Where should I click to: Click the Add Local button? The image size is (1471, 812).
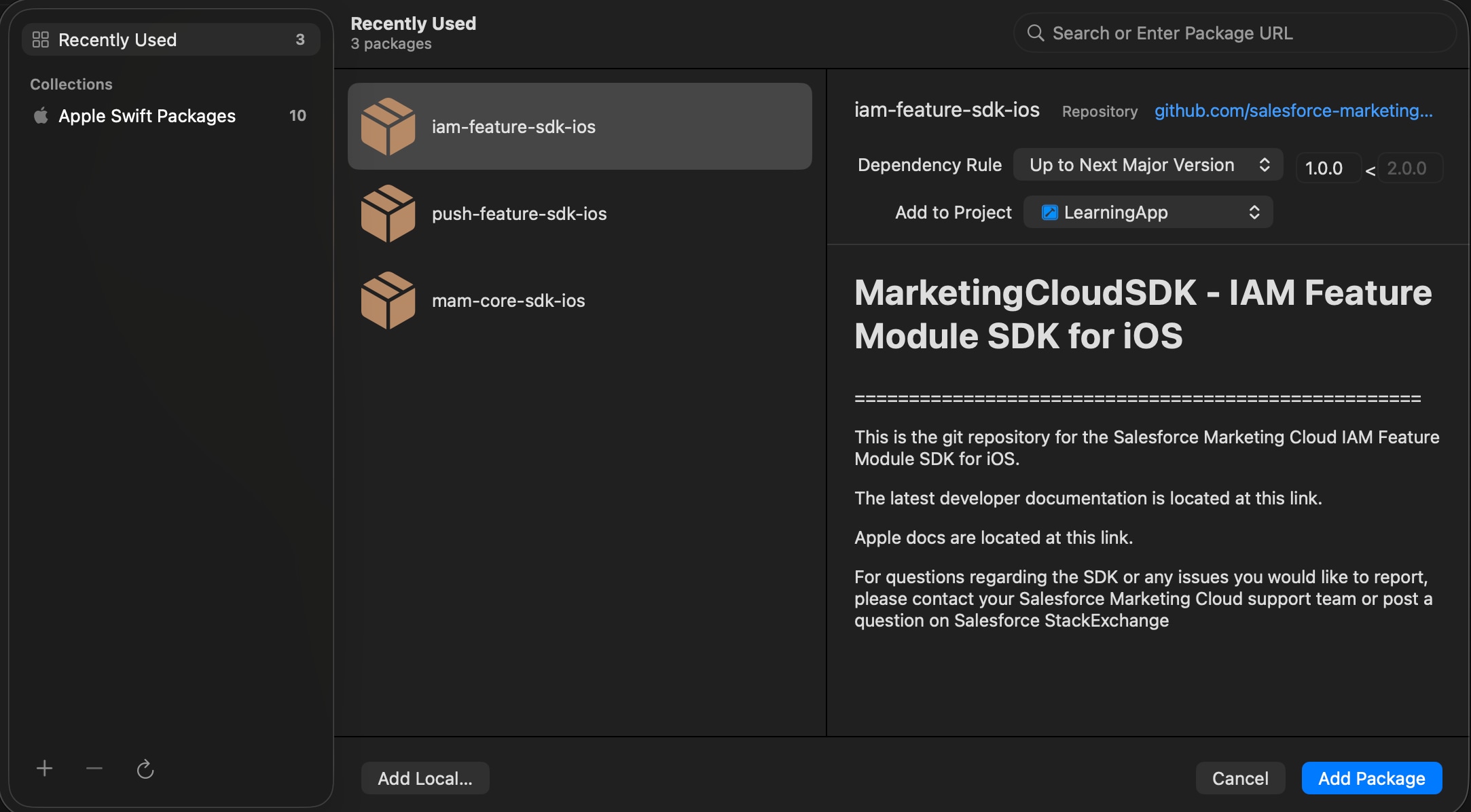click(424, 778)
